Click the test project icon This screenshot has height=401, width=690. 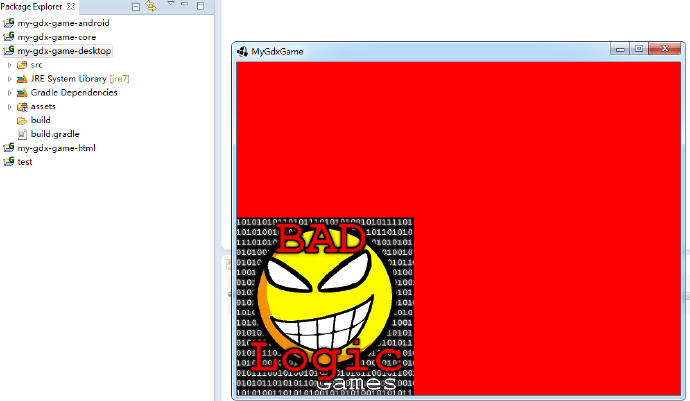pos(9,162)
